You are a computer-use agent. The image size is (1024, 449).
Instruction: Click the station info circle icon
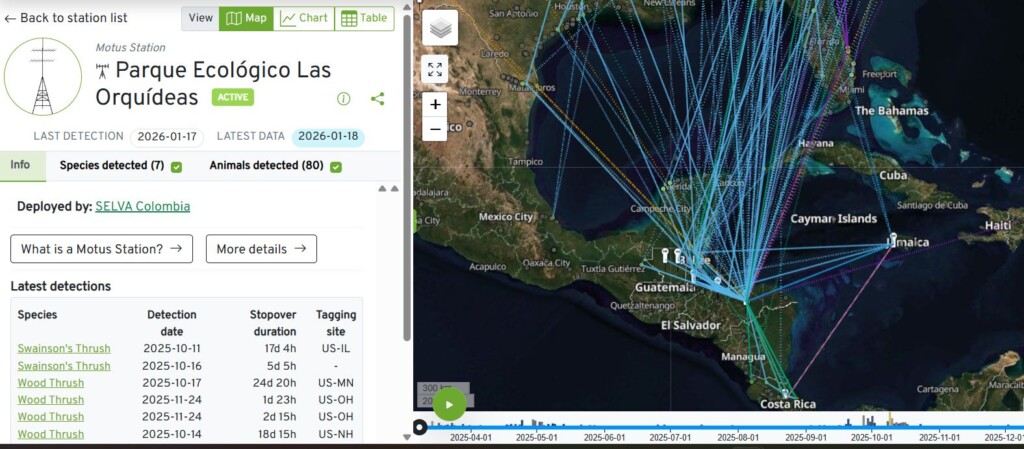[343, 98]
